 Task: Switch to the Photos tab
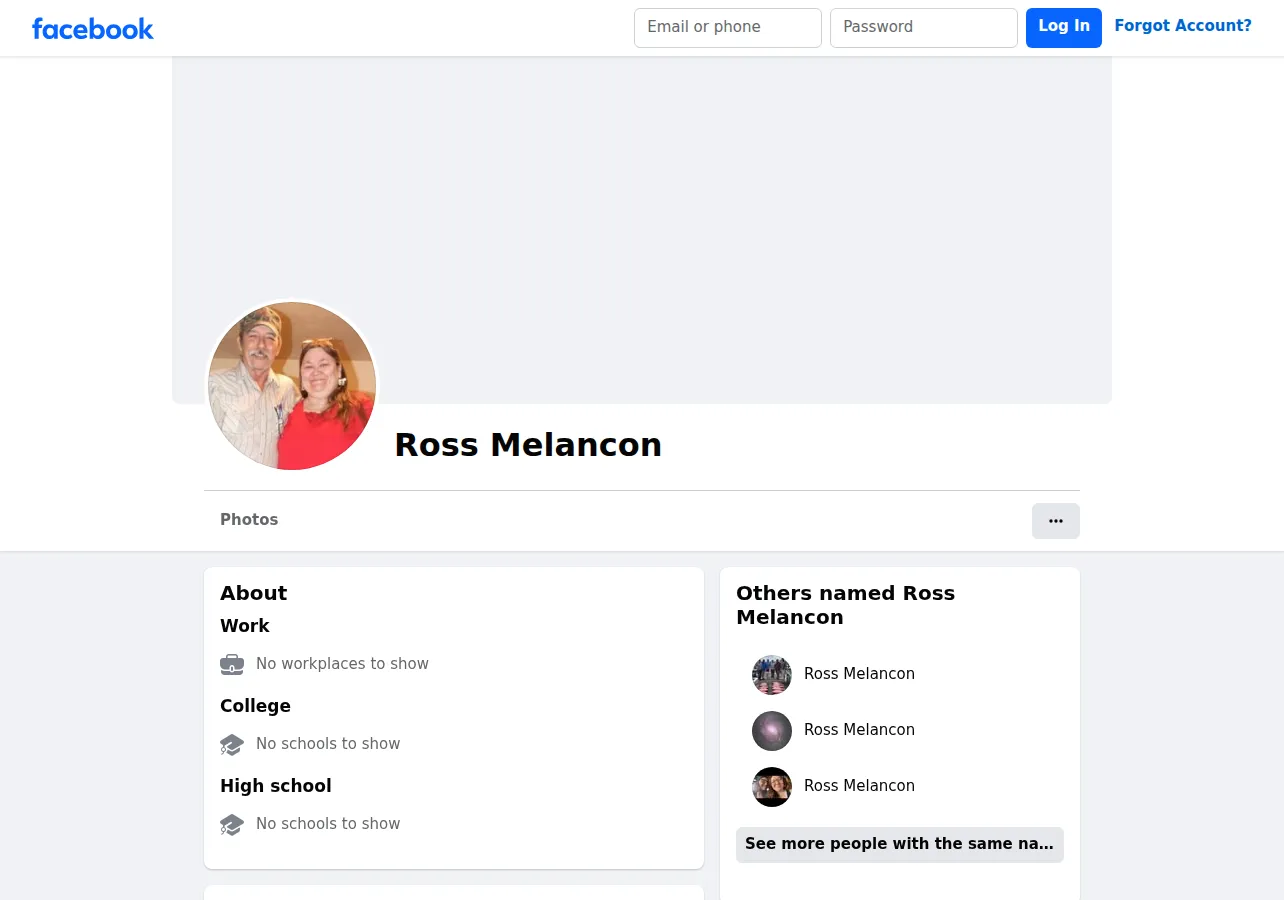pyautogui.click(x=249, y=520)
